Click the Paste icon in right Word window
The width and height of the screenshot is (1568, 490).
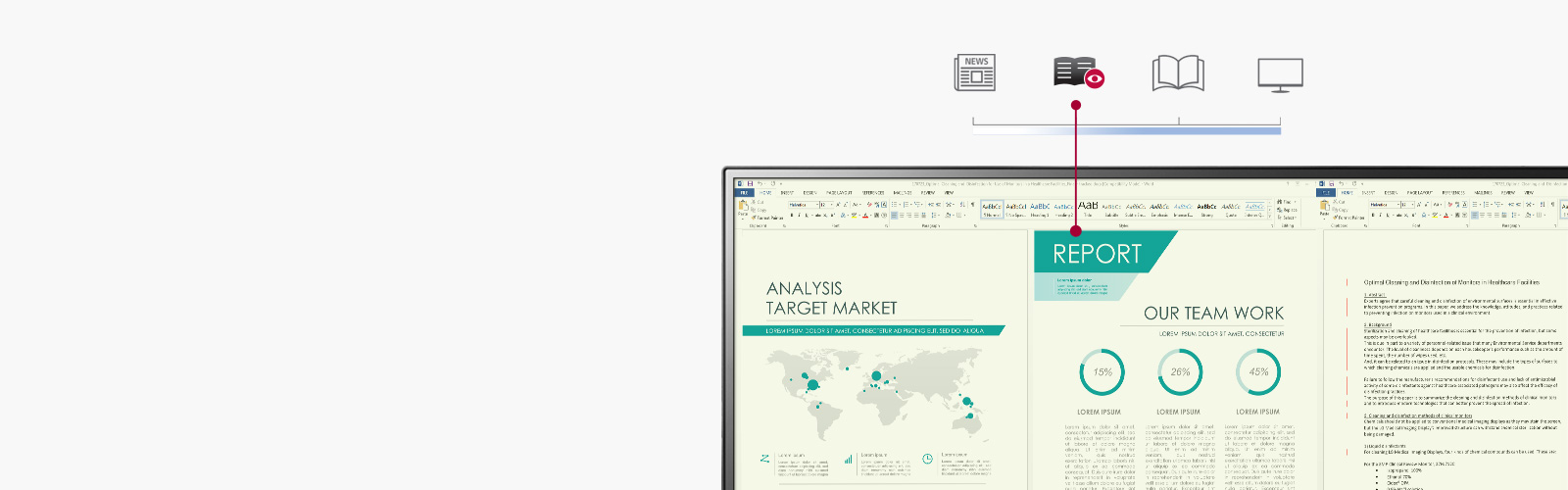click(1324, 207)
